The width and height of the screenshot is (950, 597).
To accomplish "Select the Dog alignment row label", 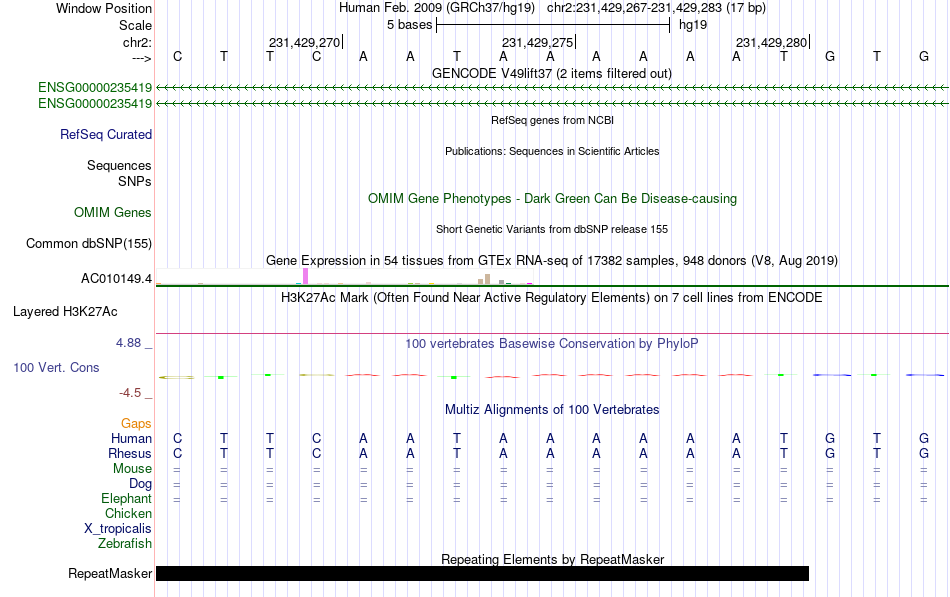I will tap(141, 484).
